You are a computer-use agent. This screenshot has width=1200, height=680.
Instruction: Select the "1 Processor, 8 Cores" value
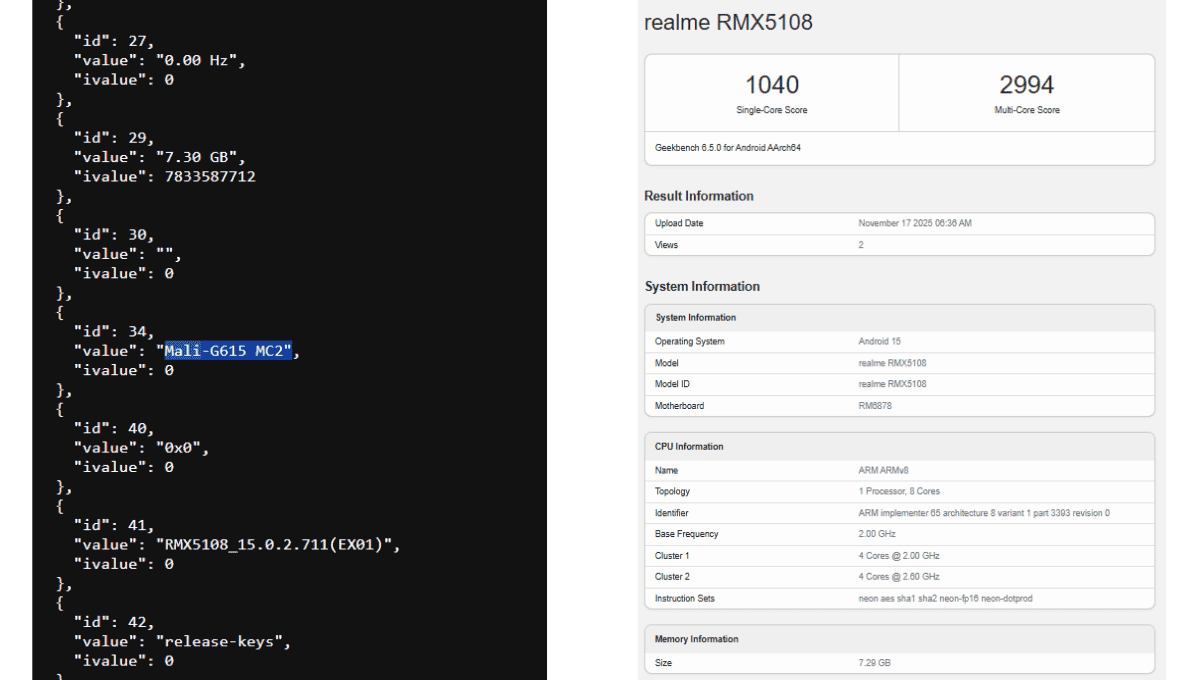click(900, 492)
